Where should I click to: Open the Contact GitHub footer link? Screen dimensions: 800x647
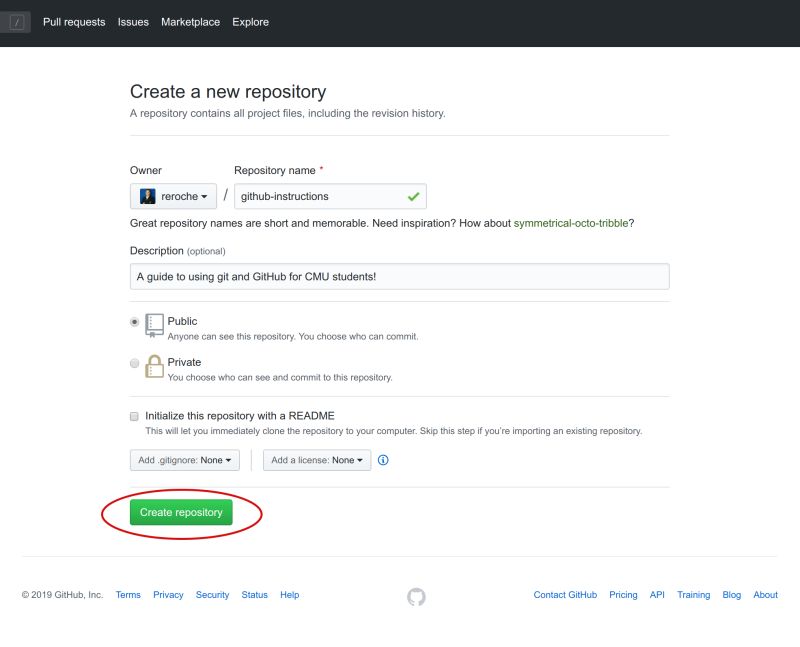tap(564, 594)
